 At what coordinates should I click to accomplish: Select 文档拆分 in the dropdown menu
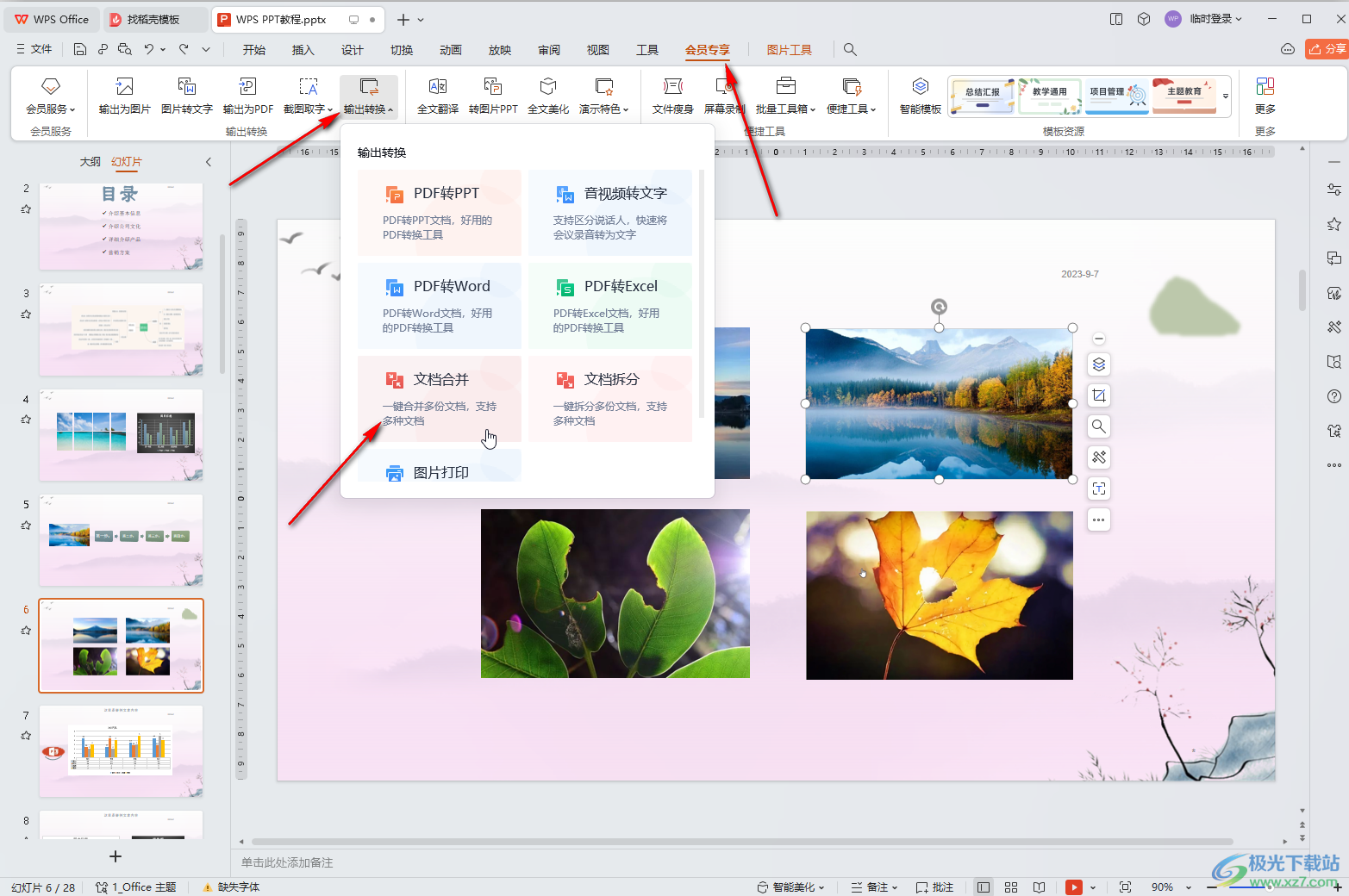[x=610, y=399]
